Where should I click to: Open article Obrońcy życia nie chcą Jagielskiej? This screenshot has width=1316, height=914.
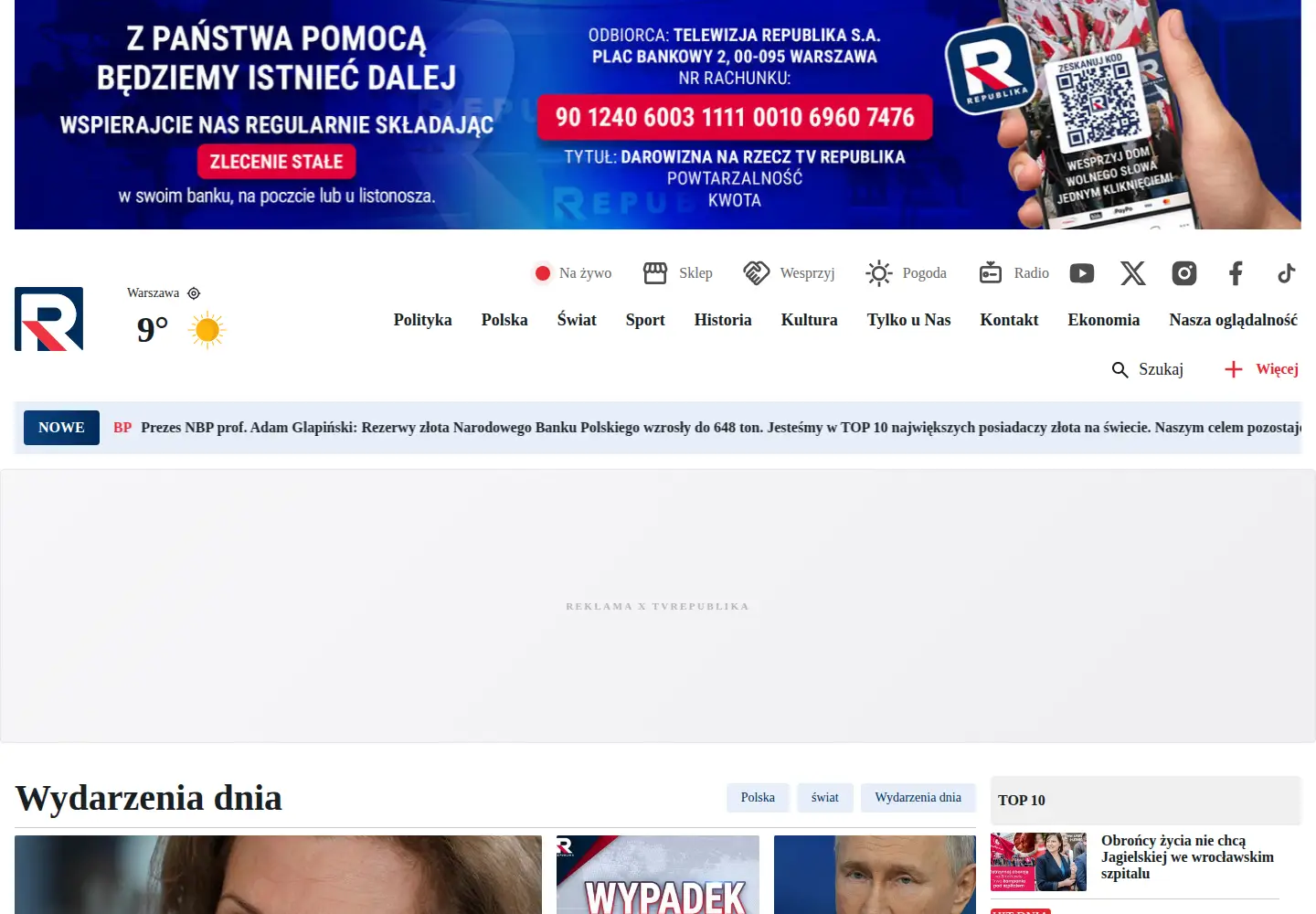pyautogui.click(x=1187, y=857)
